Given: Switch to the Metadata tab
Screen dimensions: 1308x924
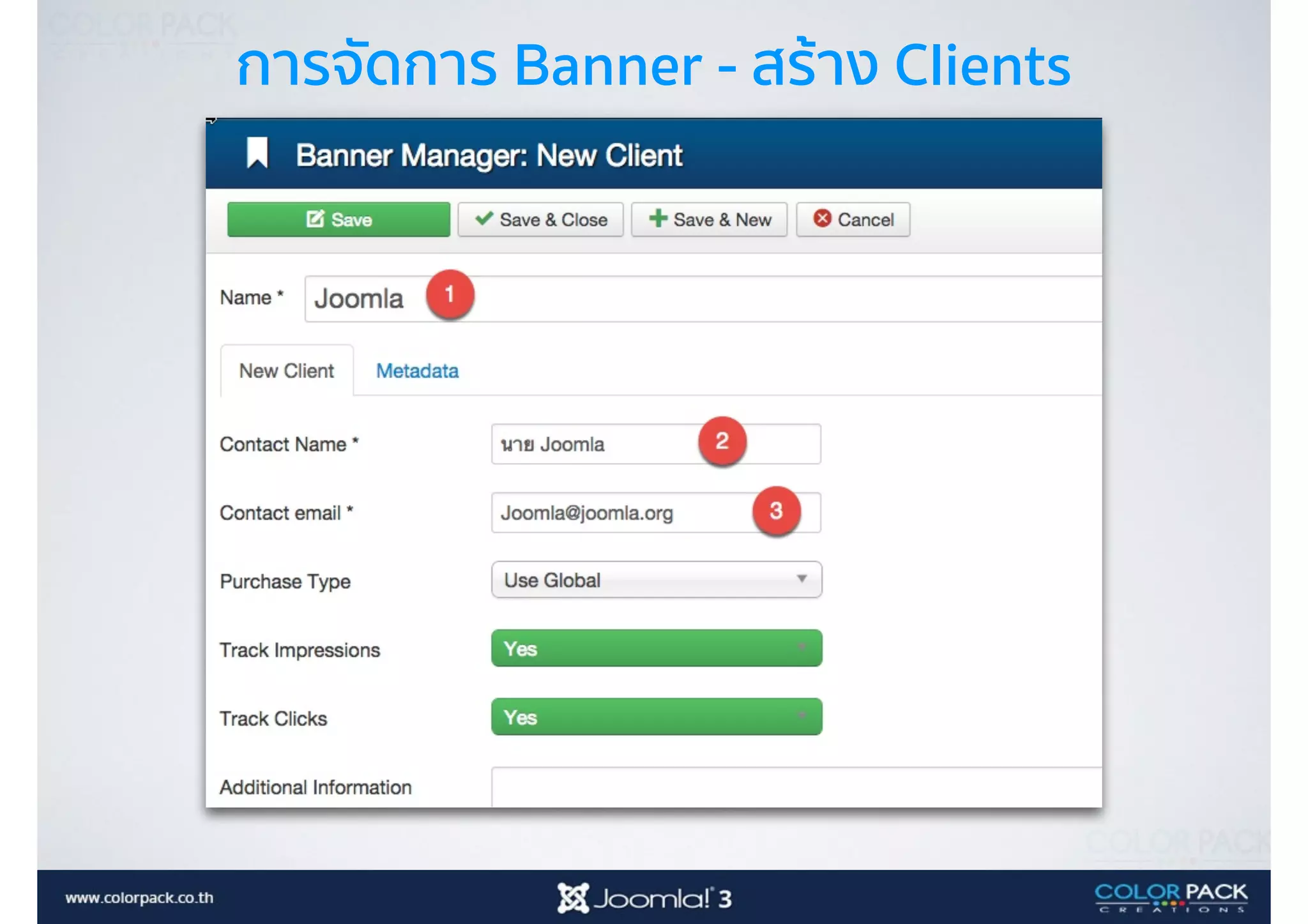Looking at the screenshot, I should (x=417, y=371).
